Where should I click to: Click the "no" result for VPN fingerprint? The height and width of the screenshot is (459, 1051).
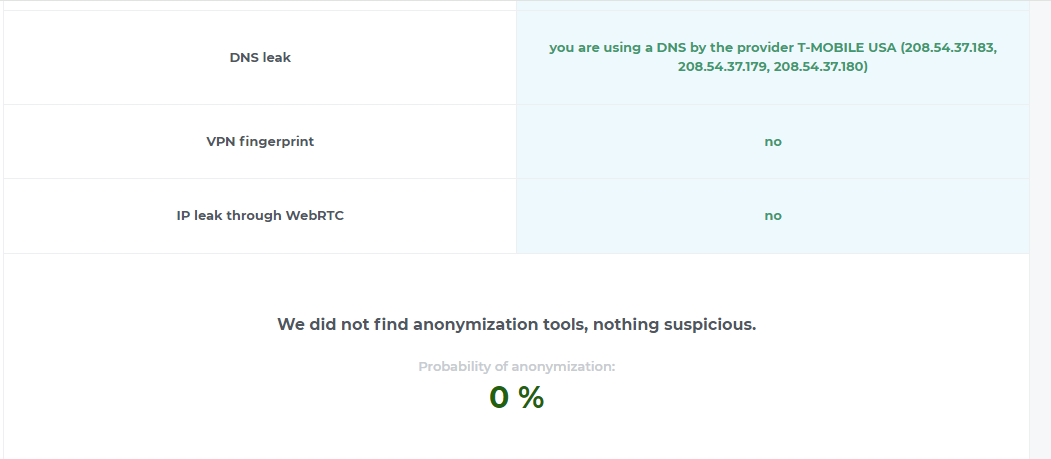pyautogui.click(x=773, y=141)
